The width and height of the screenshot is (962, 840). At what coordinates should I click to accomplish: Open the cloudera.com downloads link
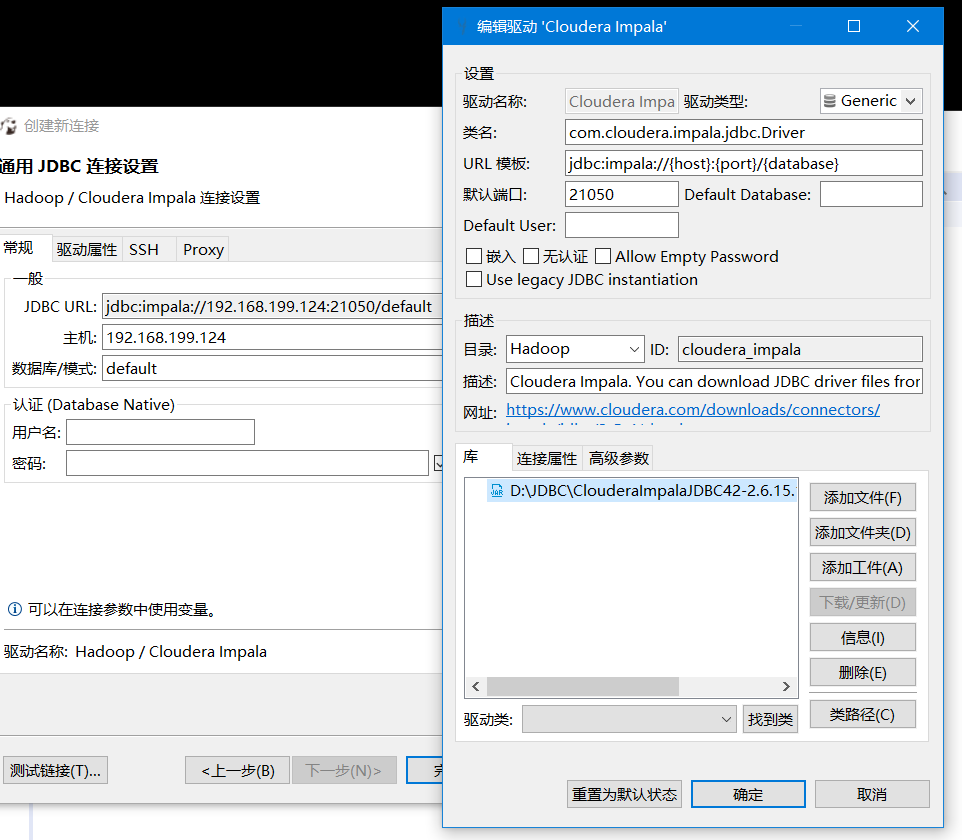(692, 409)
